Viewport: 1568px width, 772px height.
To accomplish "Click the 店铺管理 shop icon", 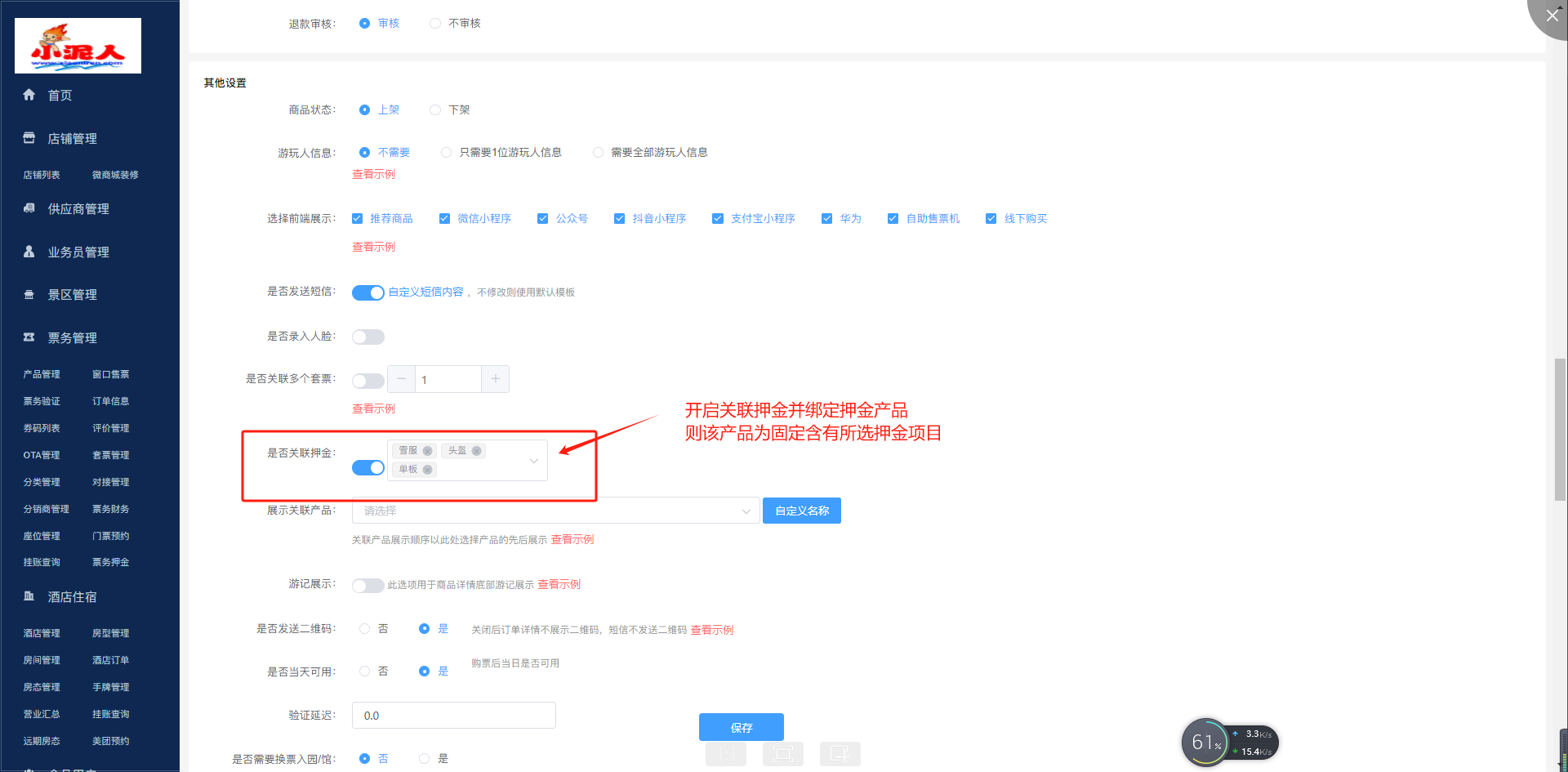I will 29,138.
